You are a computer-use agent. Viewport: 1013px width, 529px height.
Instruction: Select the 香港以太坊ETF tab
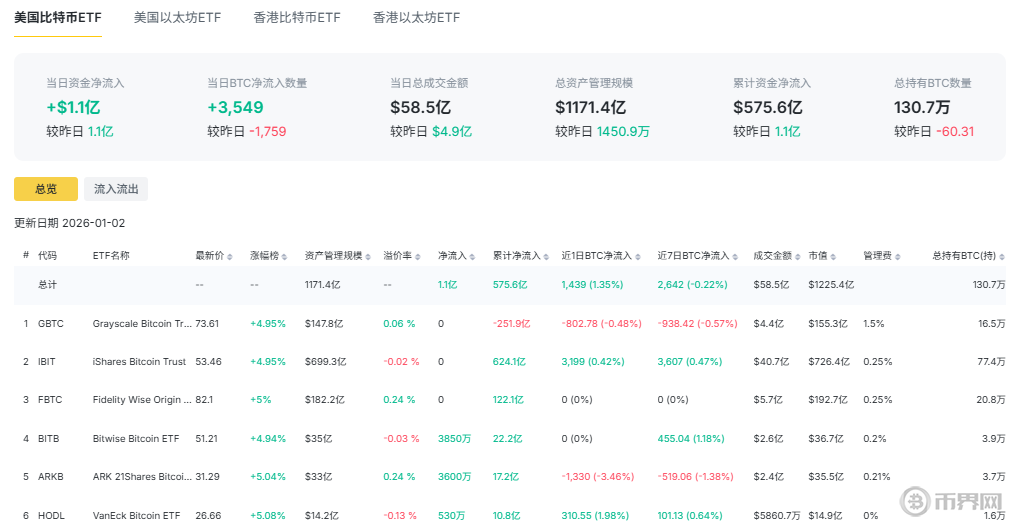pyautogui.click(x=416, y=18)
